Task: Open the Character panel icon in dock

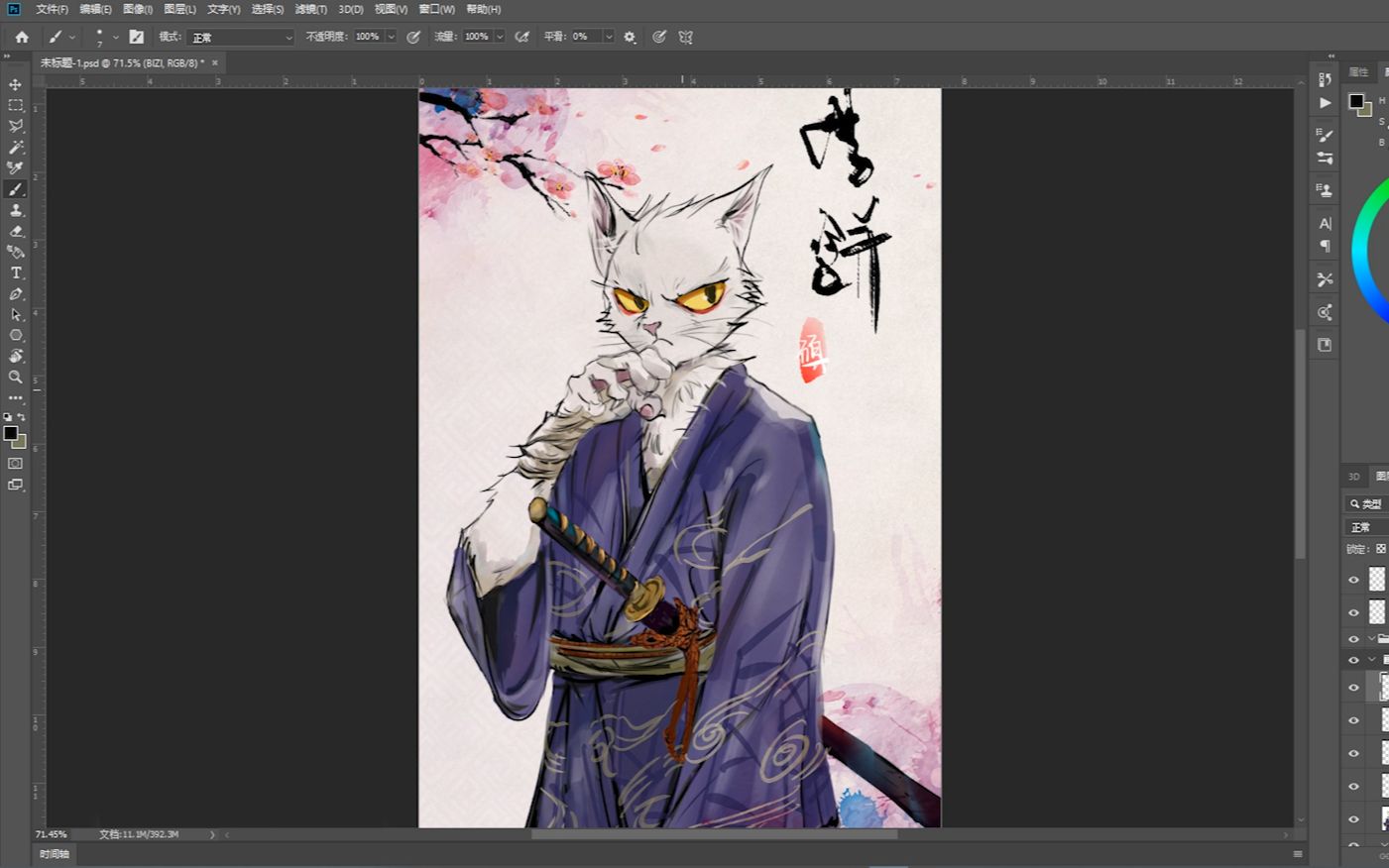Action: click(1326, 223)
